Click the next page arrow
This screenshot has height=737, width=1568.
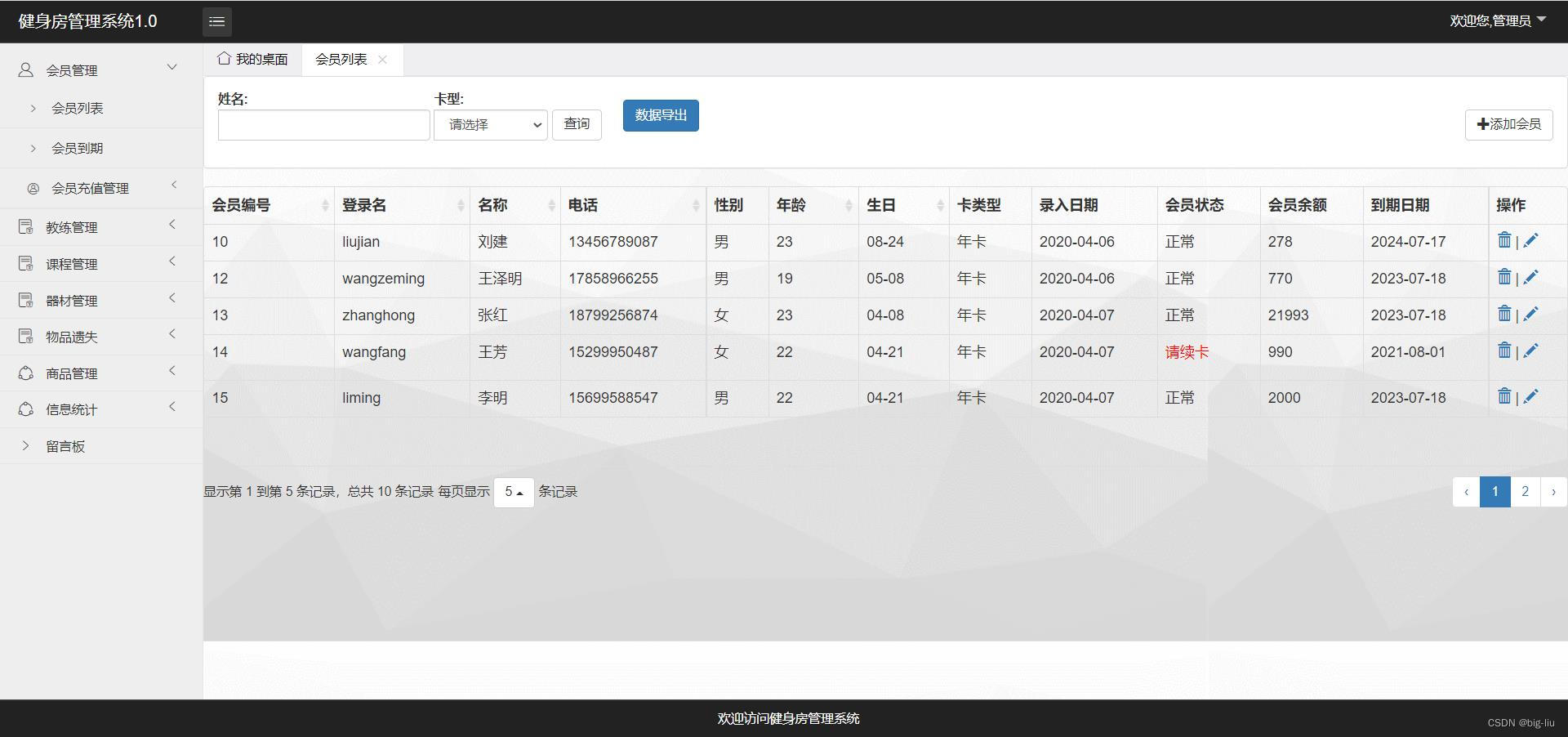(x=1553, y=492)
